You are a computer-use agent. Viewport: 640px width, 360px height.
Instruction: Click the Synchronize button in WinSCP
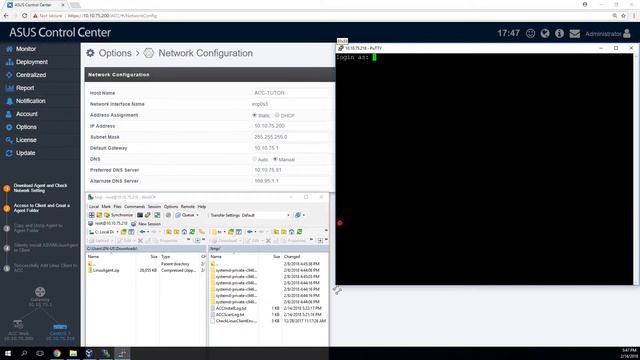[119, 215]
